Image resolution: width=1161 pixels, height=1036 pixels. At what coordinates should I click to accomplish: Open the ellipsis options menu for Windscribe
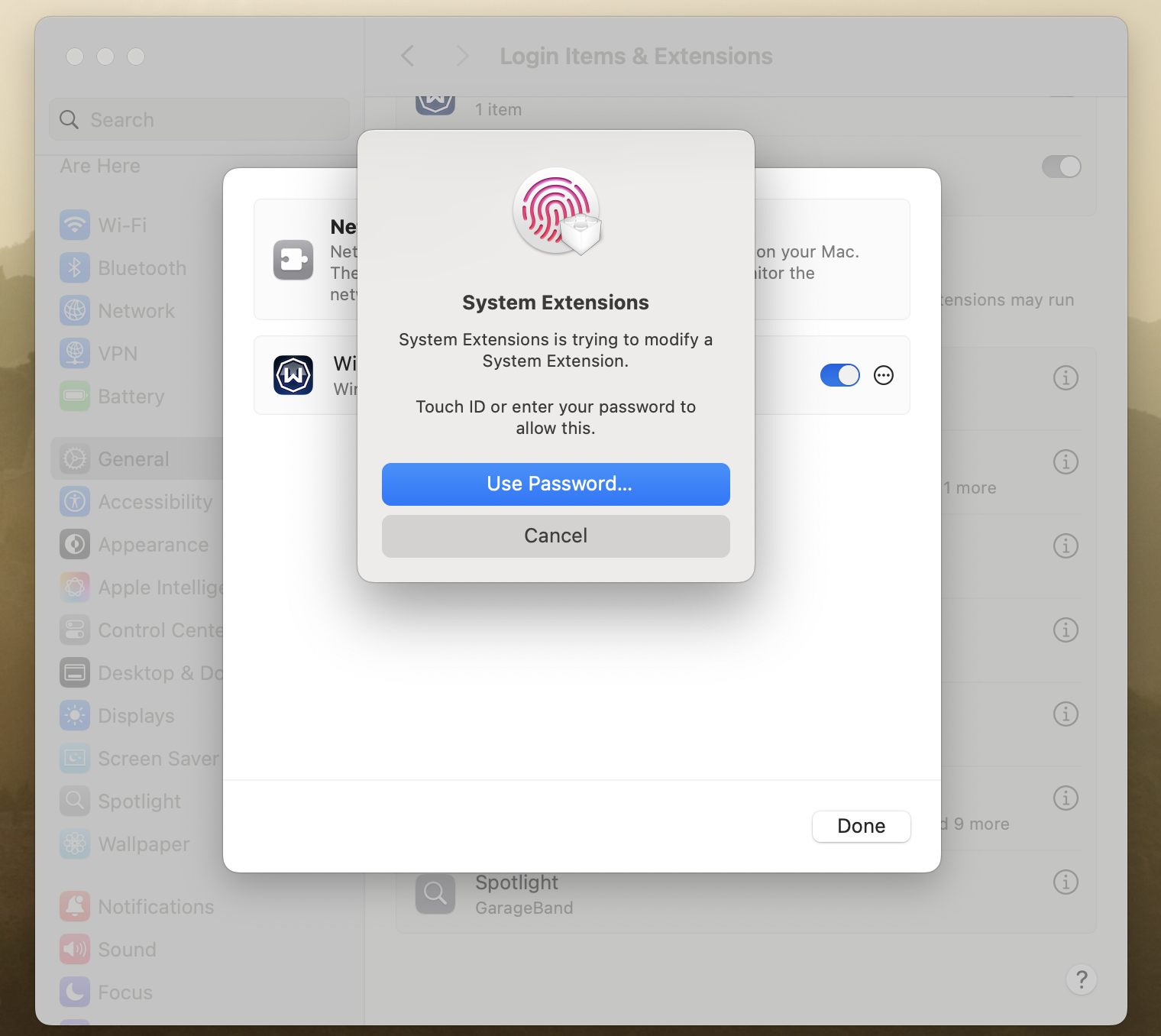coord(883,375)
